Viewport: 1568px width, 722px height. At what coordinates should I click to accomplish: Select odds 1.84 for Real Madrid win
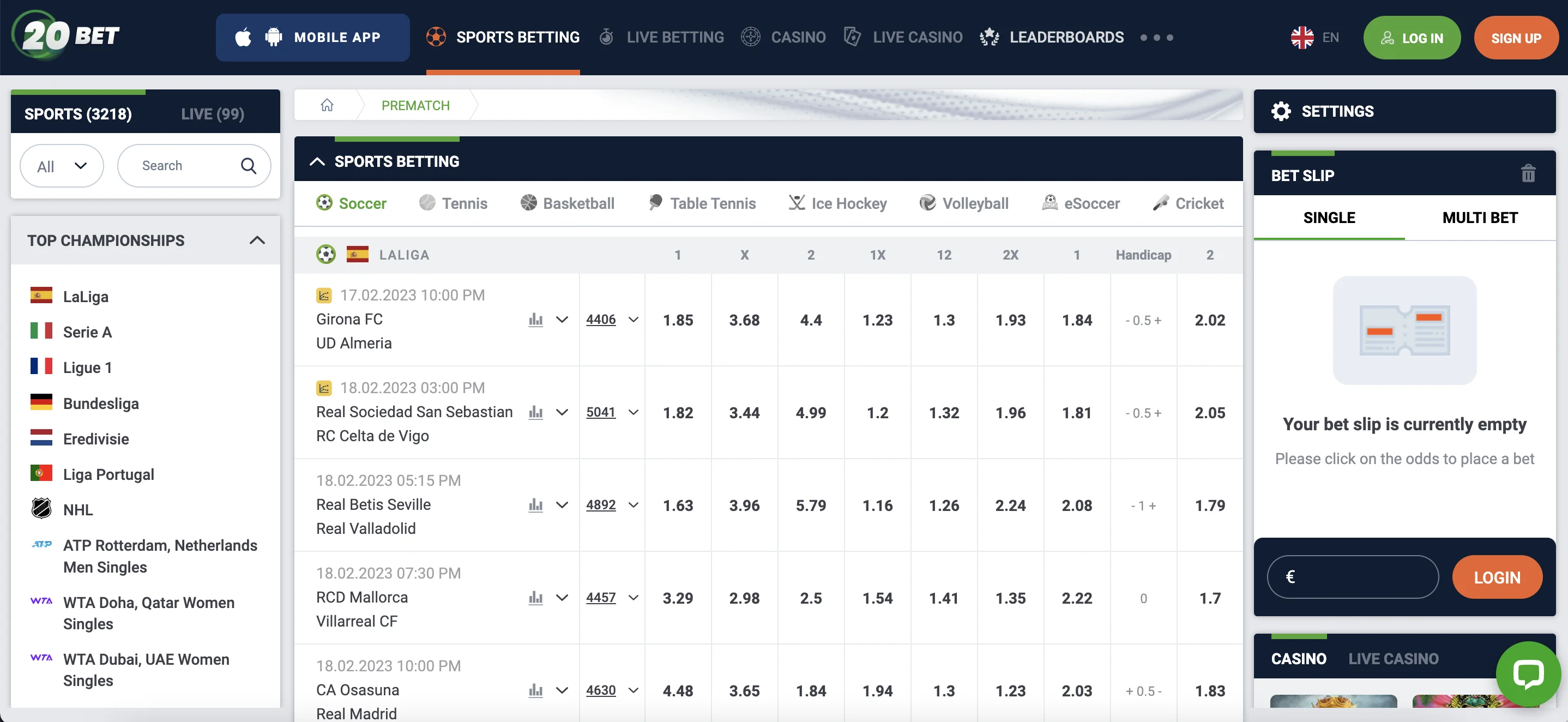pos(811,690)
